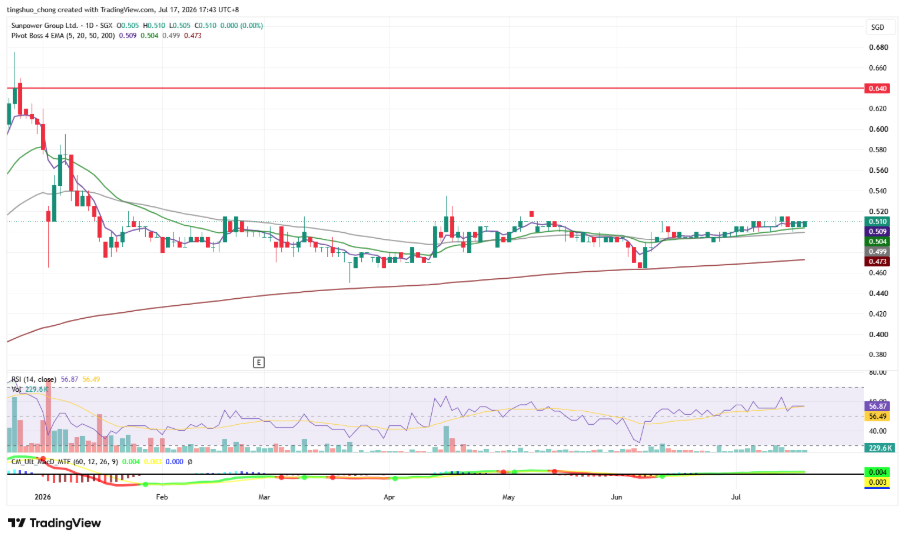Select the Sunpower Group Ltd. symbol title

[x=45, y=25]
